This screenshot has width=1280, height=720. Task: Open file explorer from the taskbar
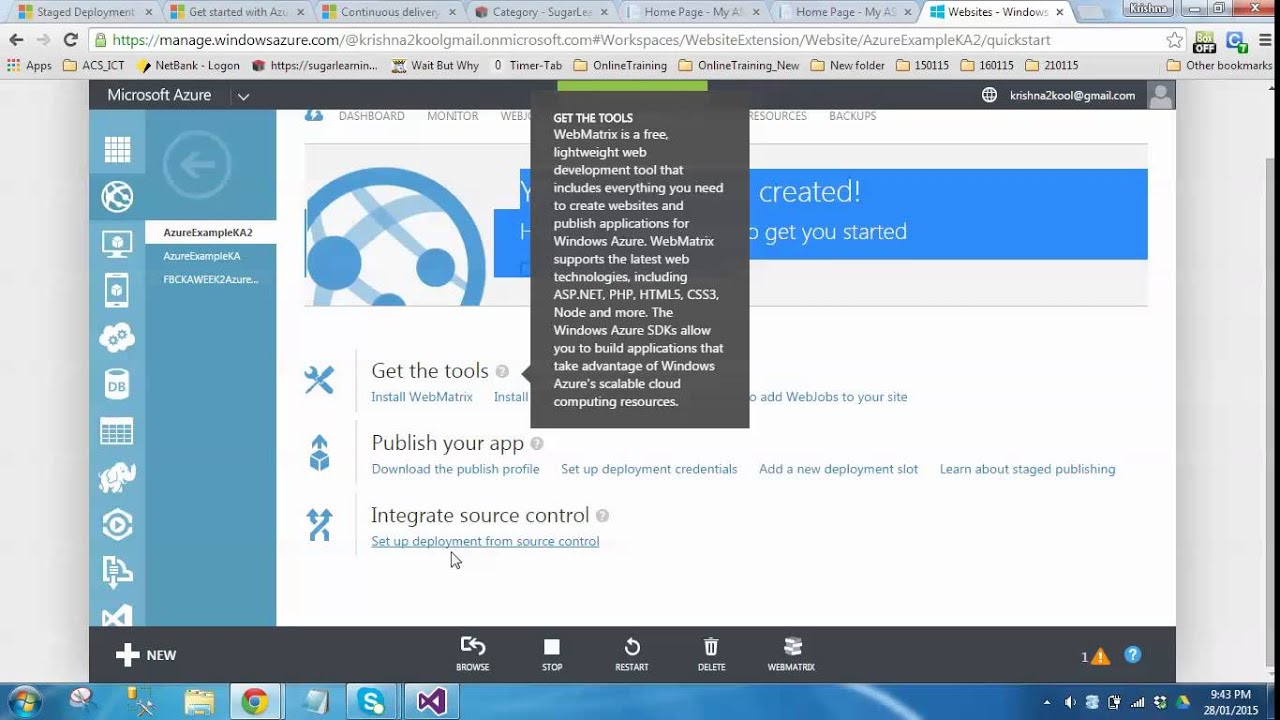[x=199, y=702]
